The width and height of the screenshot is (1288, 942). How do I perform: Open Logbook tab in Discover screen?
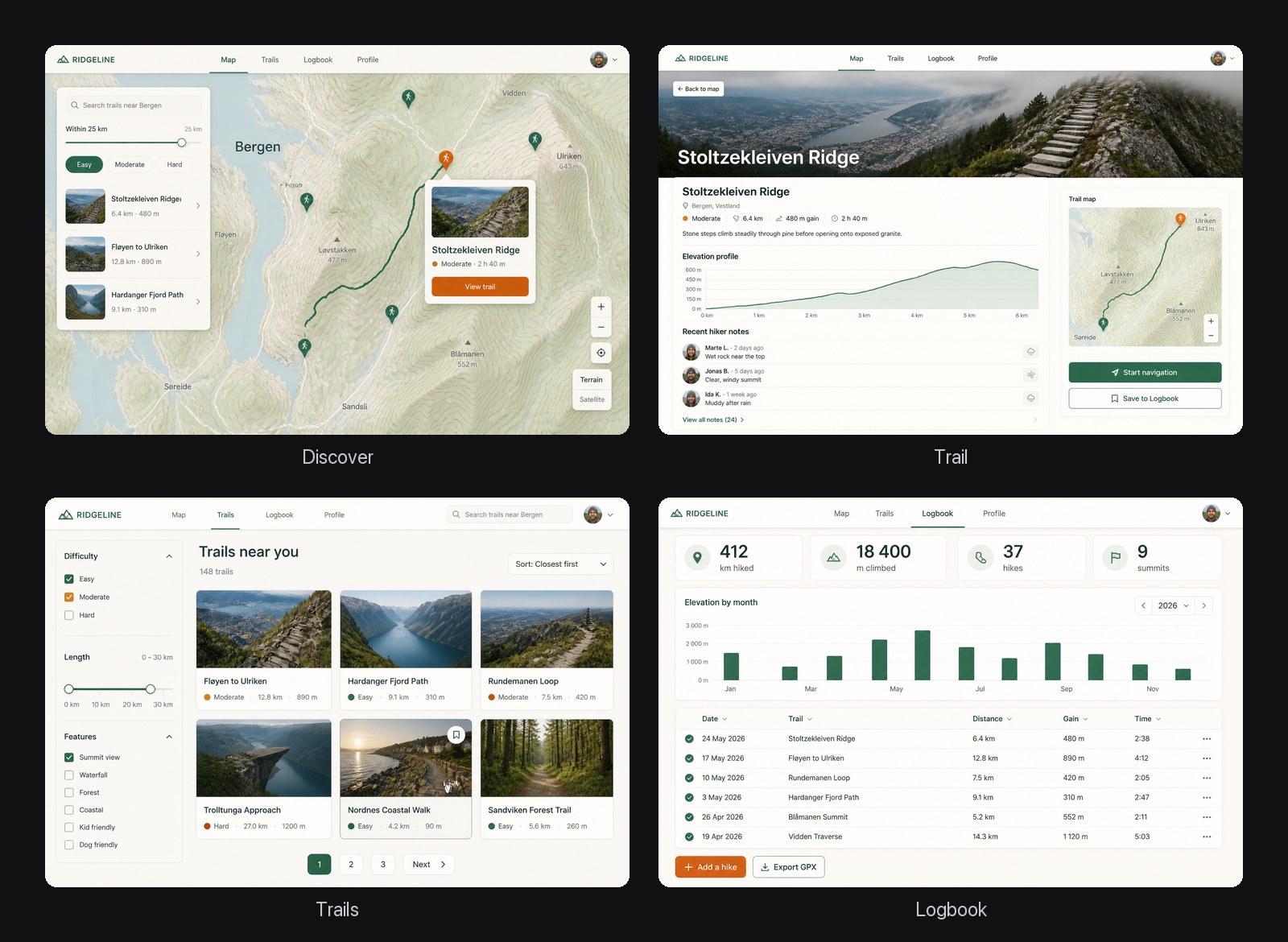318,60
